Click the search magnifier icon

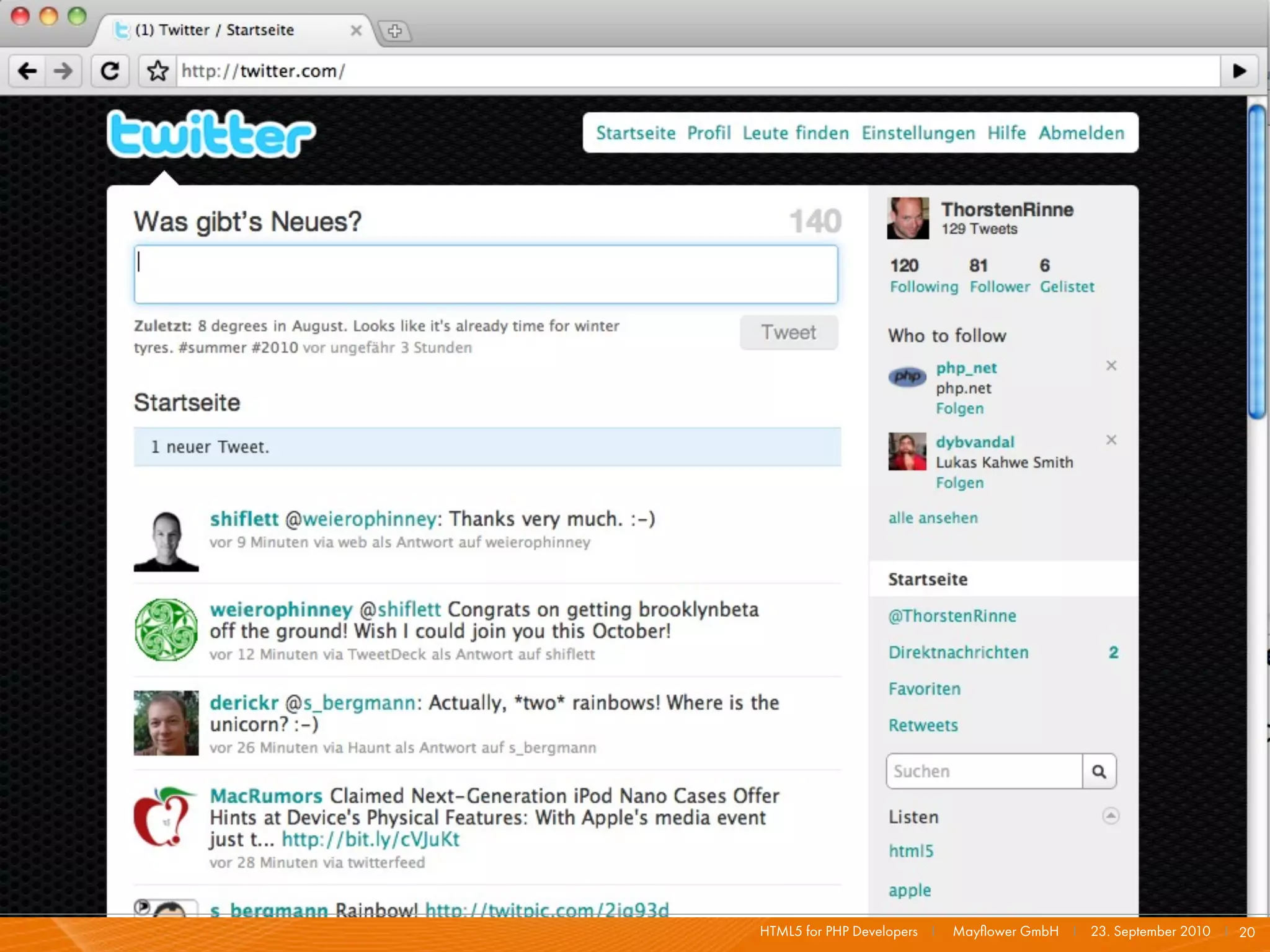tap(1099, 772)
